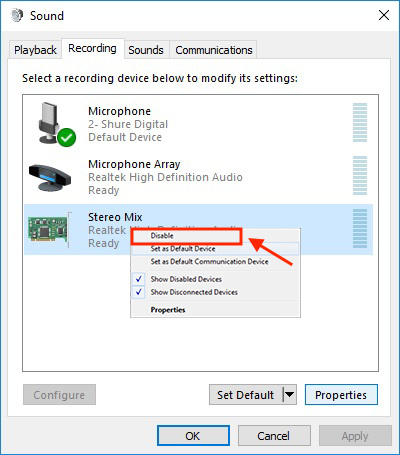Image resolution: width=400 pixels, height=455 pixels.
Task: Click the Cancel button
Action: [x=273, y=436]
